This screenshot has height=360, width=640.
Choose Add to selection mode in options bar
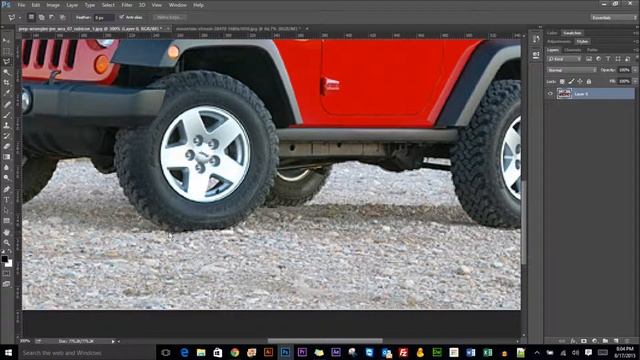click(42, 17)
